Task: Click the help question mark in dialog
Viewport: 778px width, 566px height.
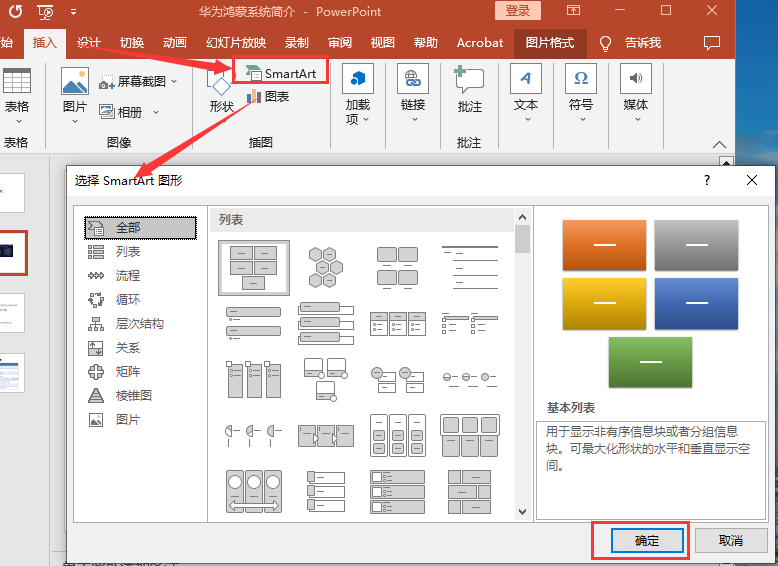Action: pyautogui.click(x=706, y=180)
